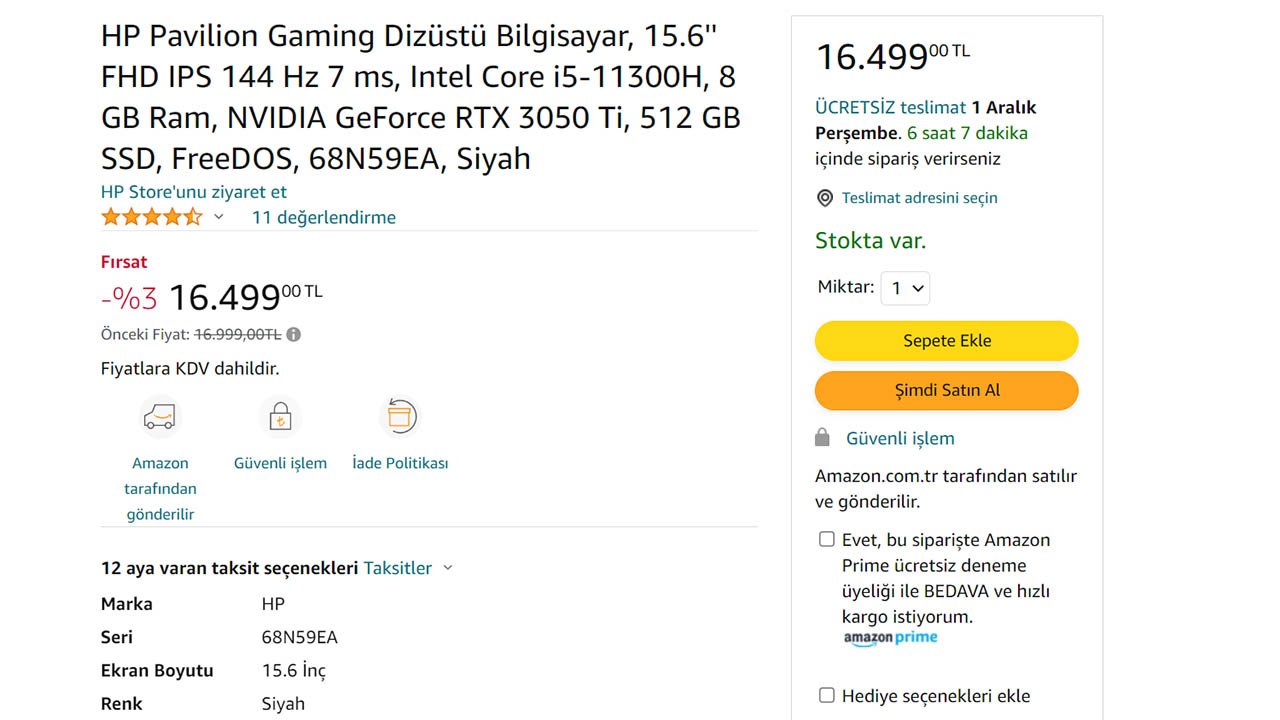Check the Hediye seçenekleri ekle box
Screen dimensions: 1280x720
[x=827, y=695]
